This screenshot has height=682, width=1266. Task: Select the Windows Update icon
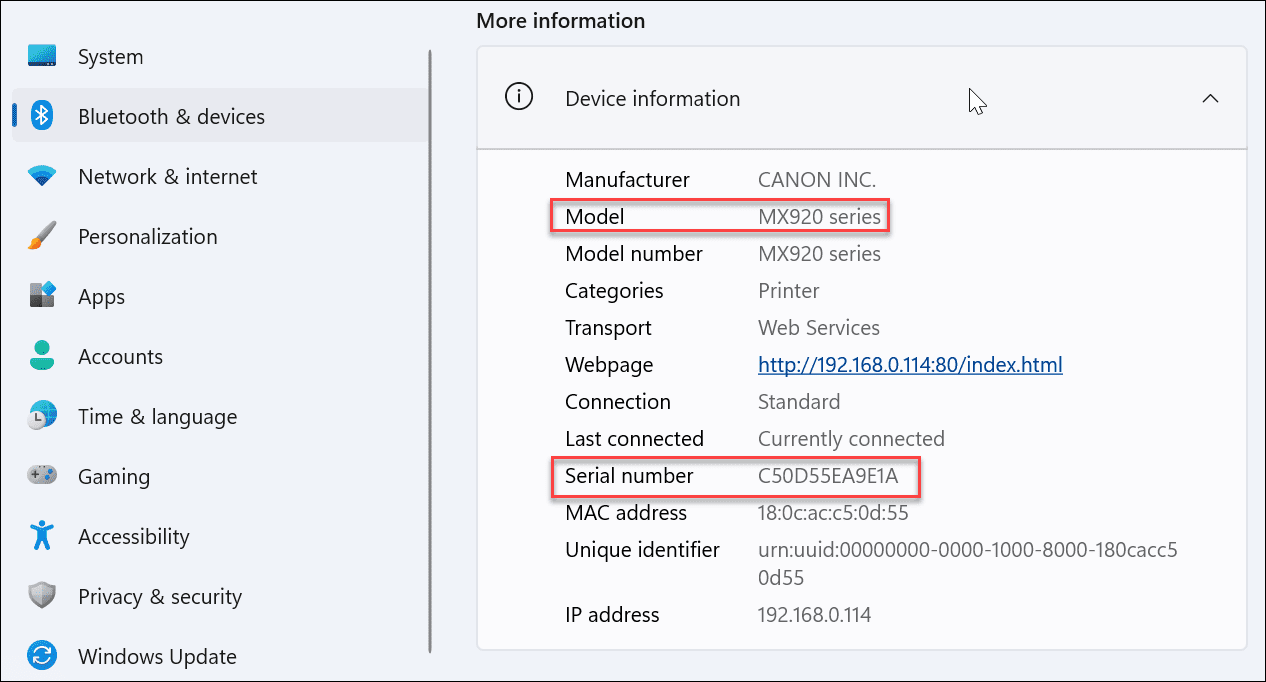click(42, 656)
